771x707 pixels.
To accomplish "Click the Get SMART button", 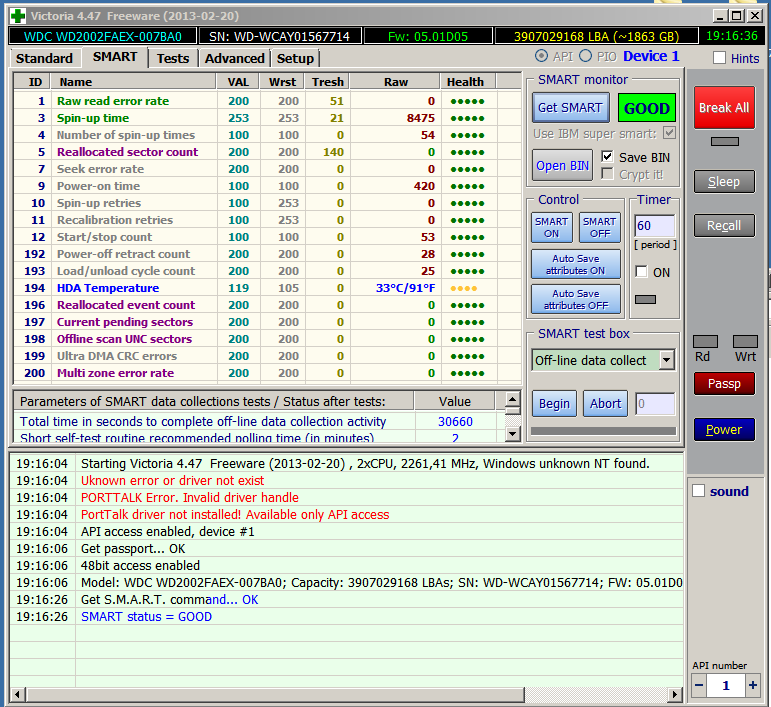I will point(570,108).
